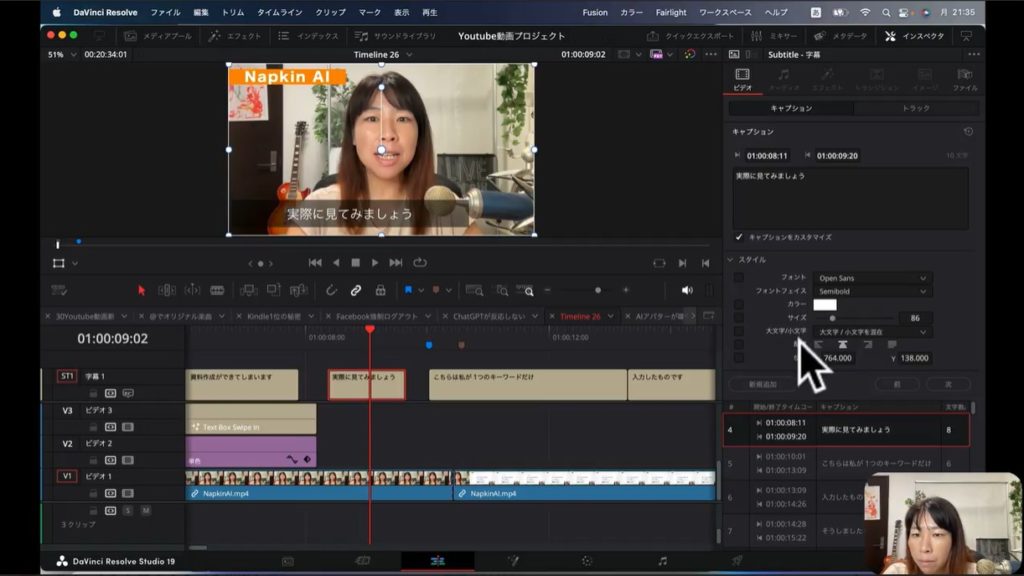
Task: Click the padlock position lock icon in toolbar
Action: (x=380, y=290)
